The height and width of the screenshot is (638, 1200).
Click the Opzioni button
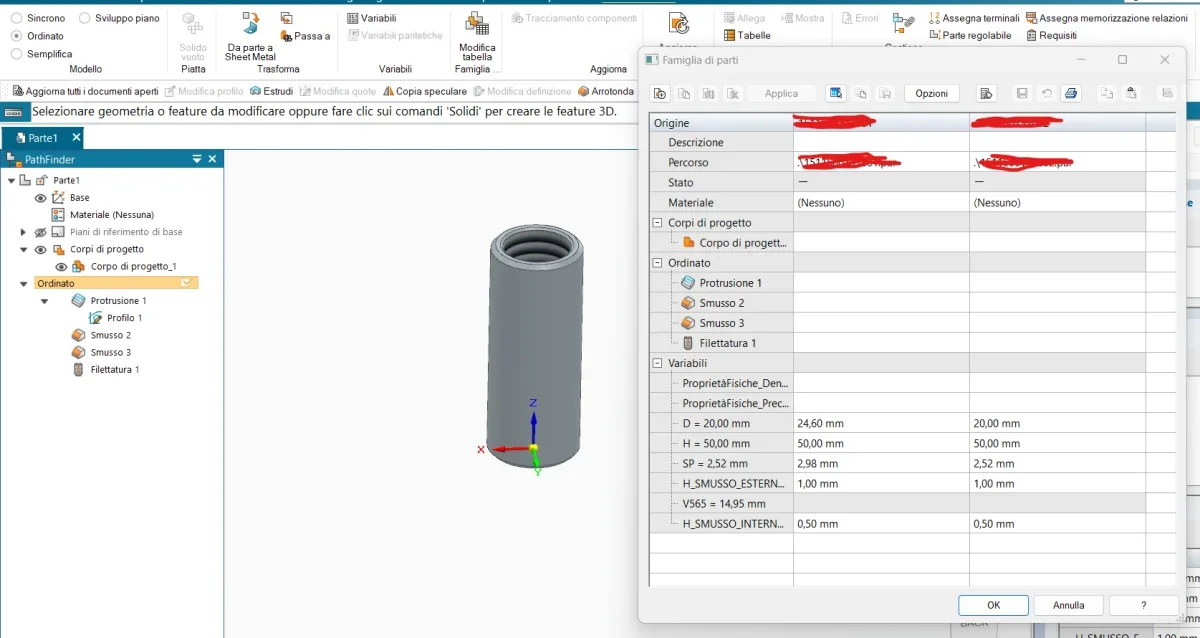point(931,93)
